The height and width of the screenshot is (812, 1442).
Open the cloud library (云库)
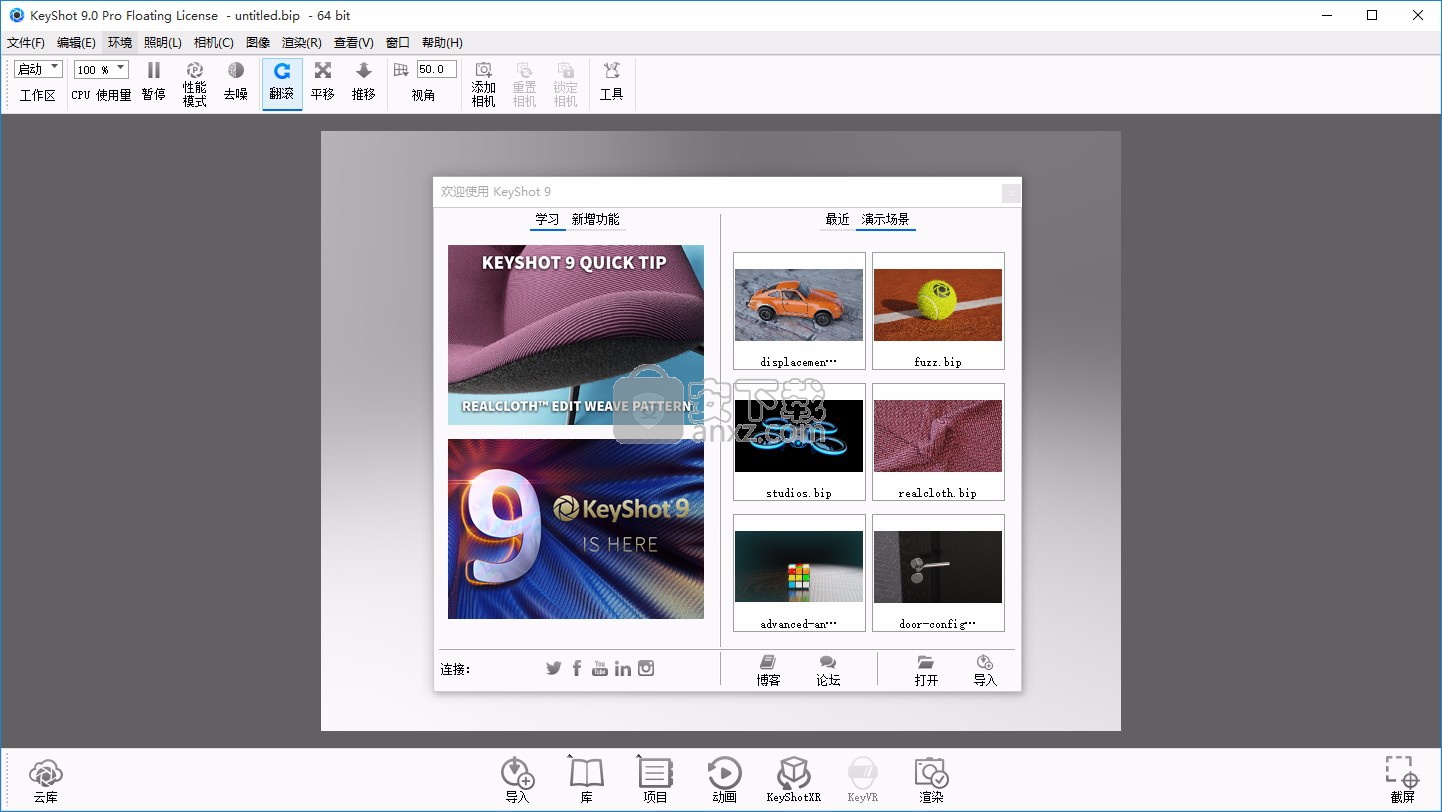(x=46, y=781)
